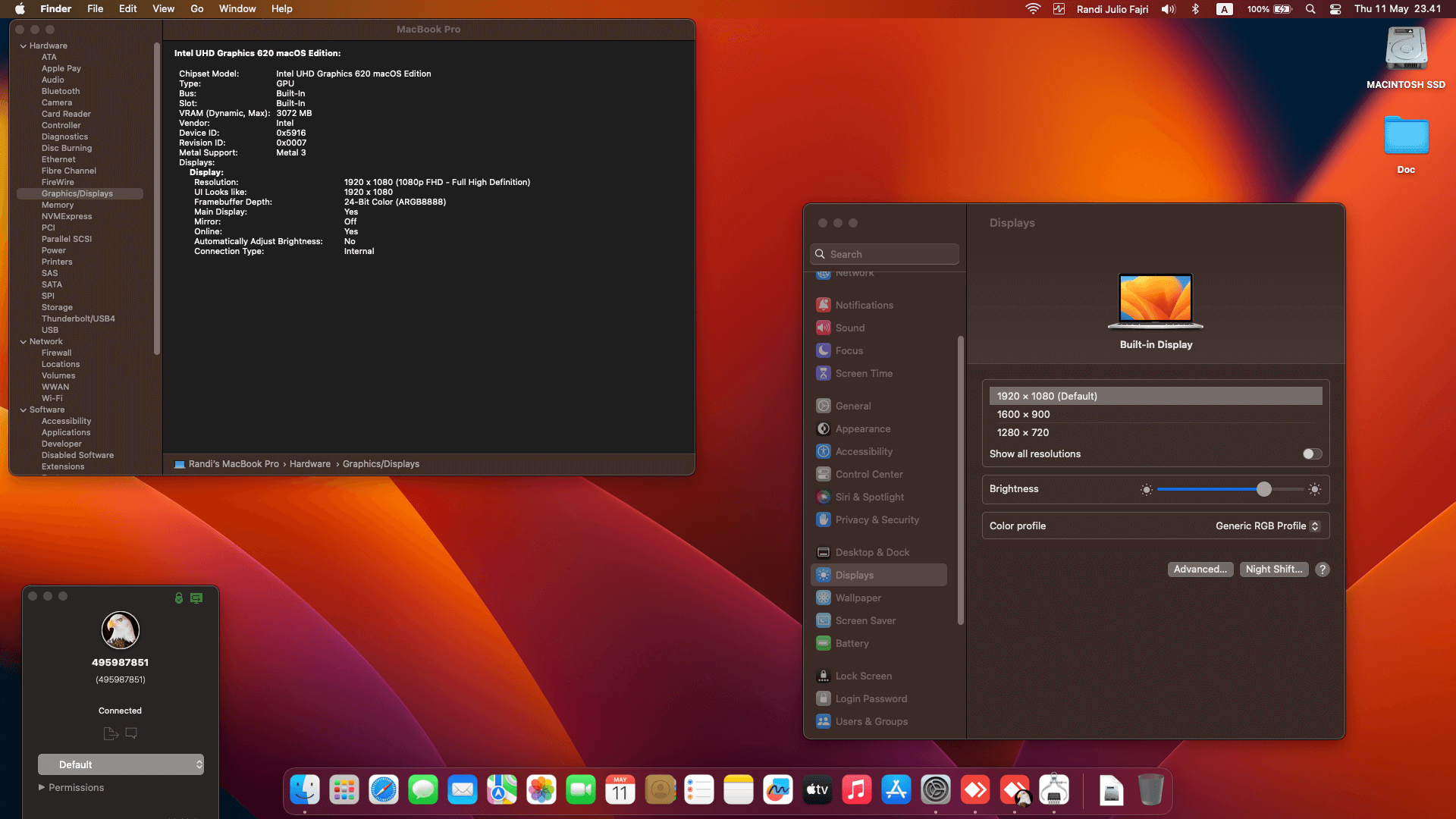
Task: Open Night Shift... settings
Action: coord(1274,570)
